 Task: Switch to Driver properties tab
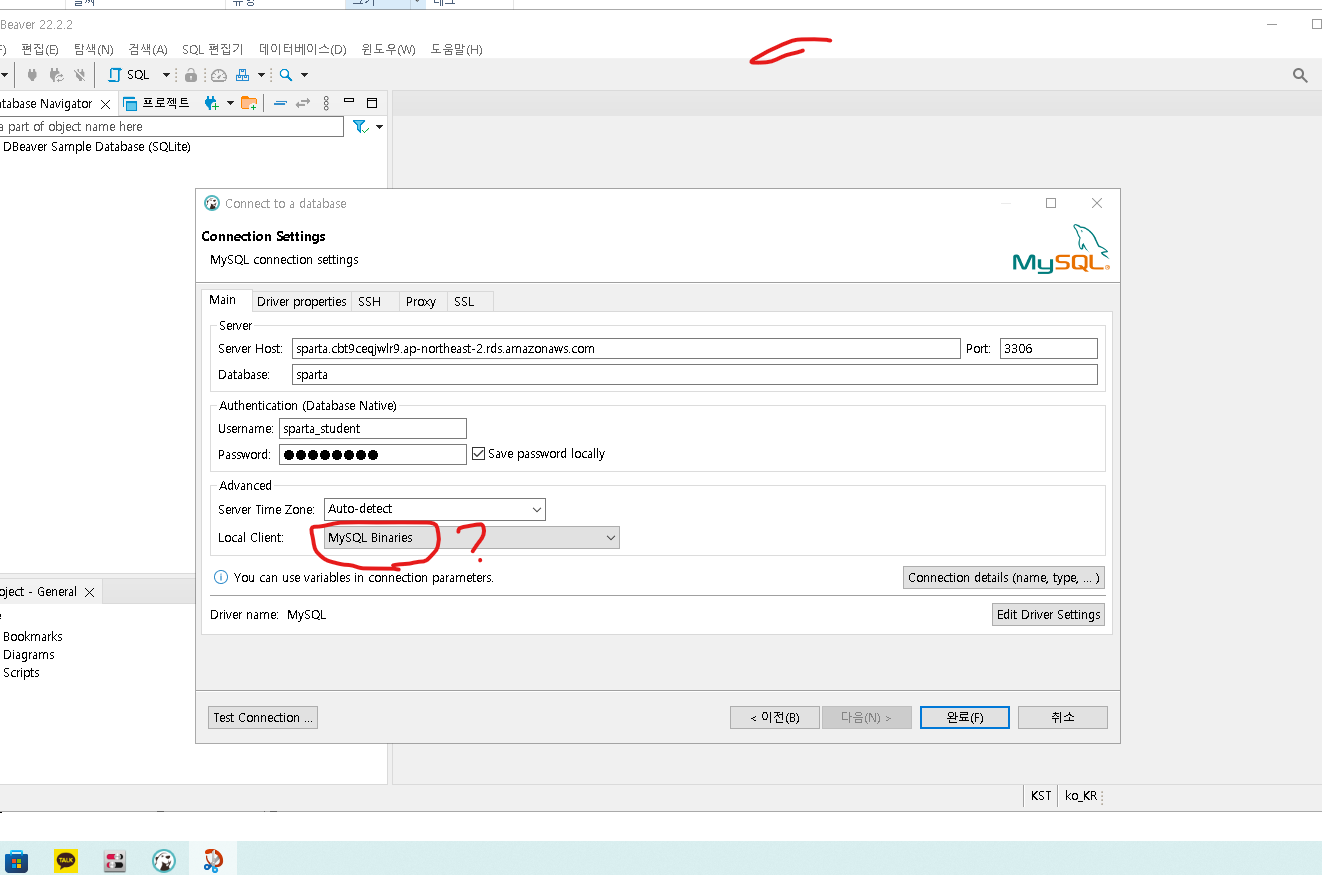301,302
